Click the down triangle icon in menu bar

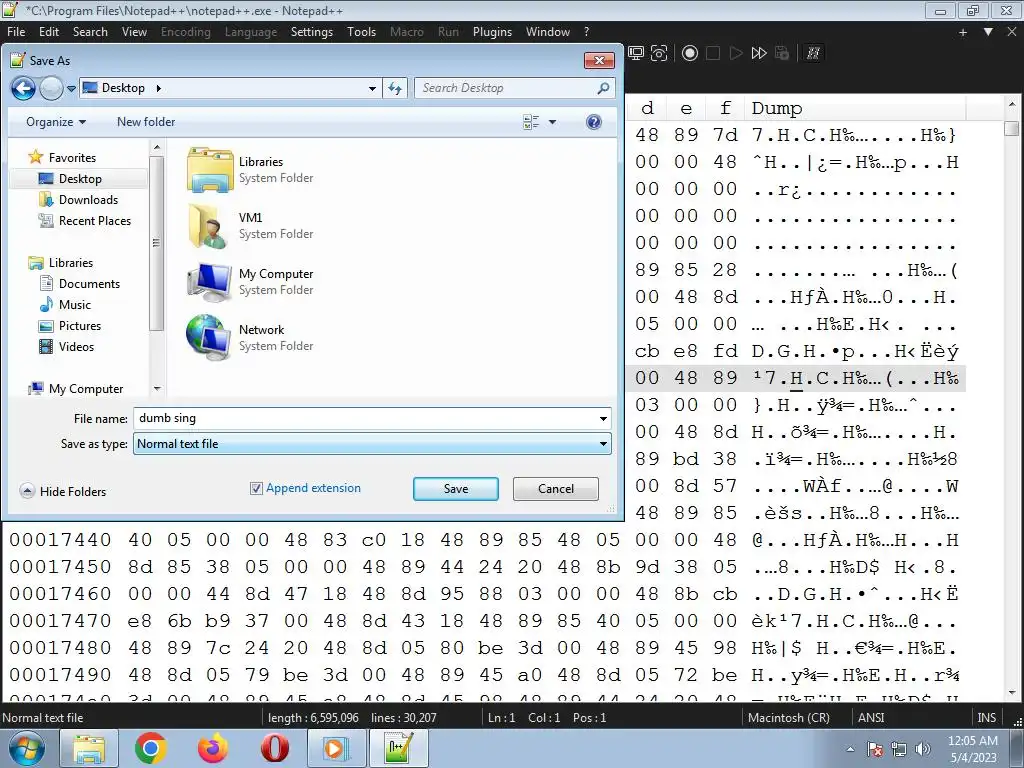click(x=988, y=32)
